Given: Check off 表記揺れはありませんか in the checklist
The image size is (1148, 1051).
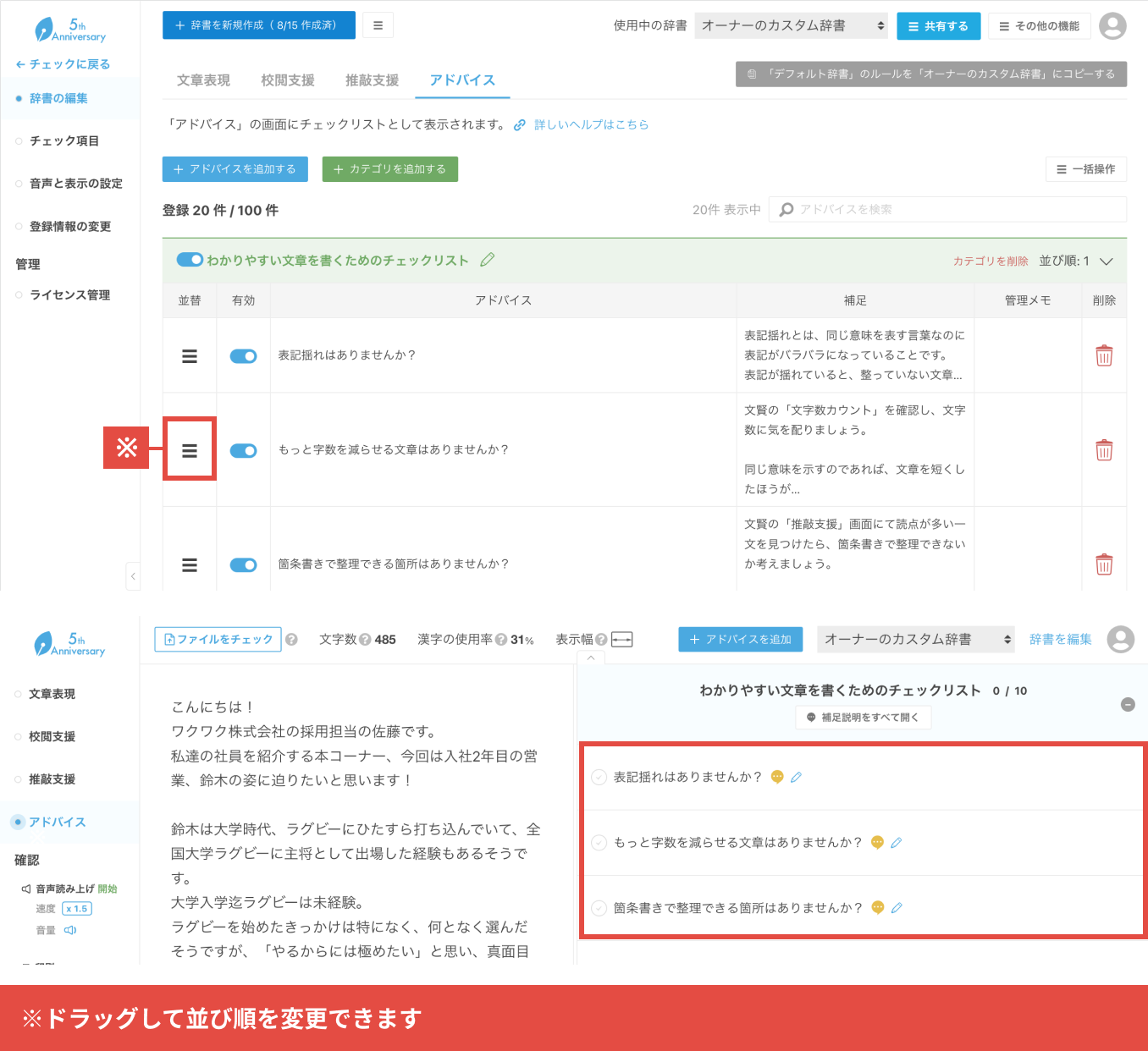Looking at the screenshot, I should coord(599,777).
